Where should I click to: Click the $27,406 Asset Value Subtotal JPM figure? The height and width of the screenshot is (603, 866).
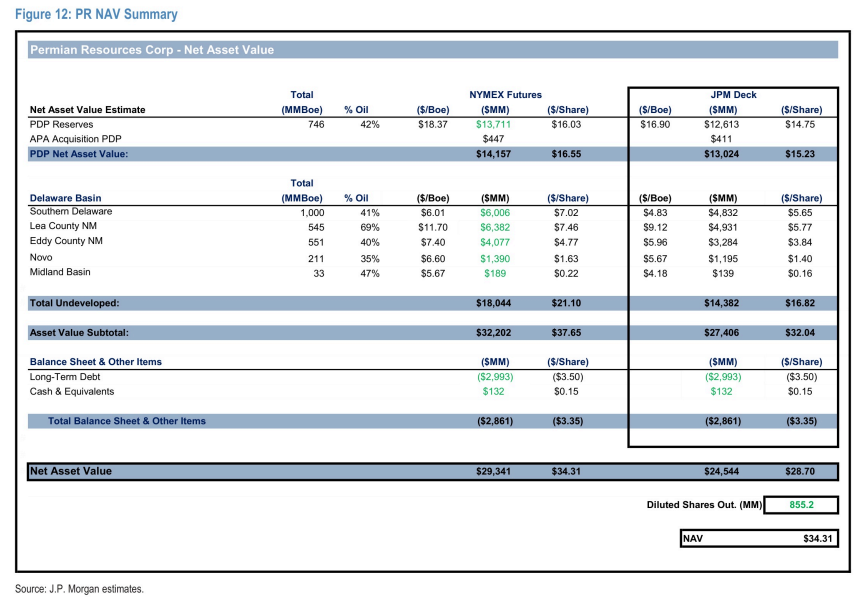tap(721, 333)
